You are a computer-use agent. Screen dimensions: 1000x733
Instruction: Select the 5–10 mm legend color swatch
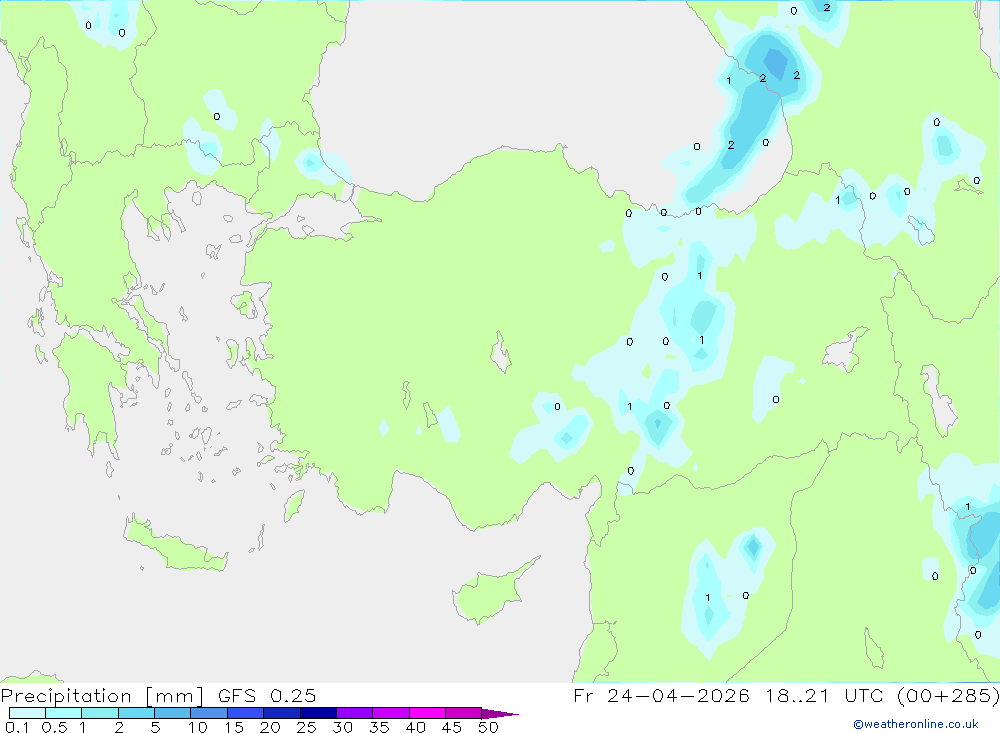[x=172, y=713]
